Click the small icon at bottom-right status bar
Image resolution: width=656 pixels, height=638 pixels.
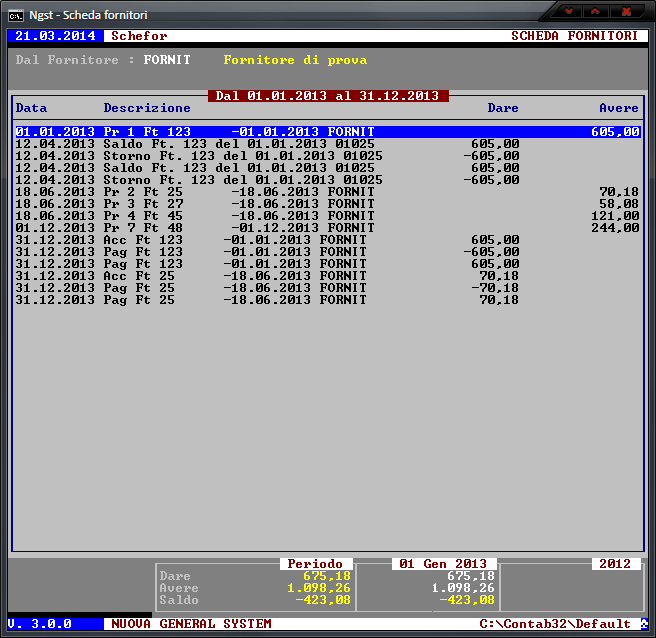(x=643, y=624)
